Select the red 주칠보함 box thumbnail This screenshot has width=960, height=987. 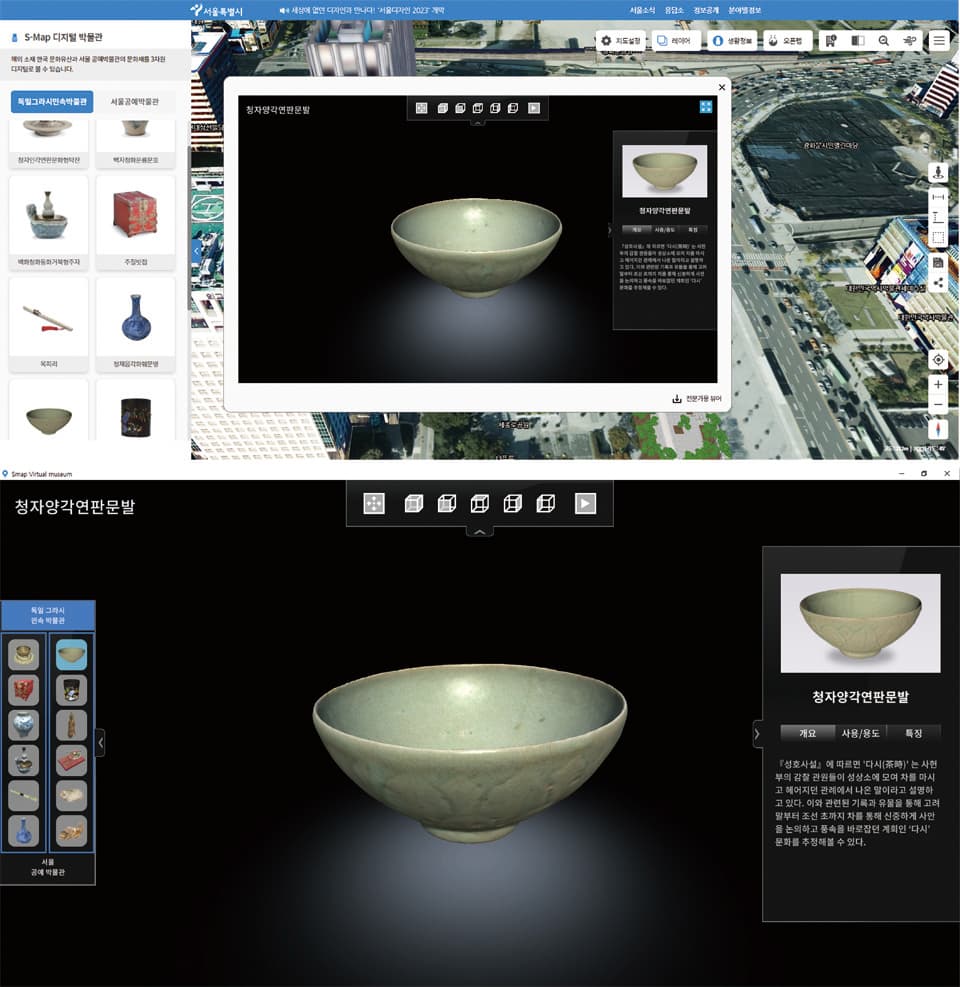pyautogui.click(x=135, y=223)
